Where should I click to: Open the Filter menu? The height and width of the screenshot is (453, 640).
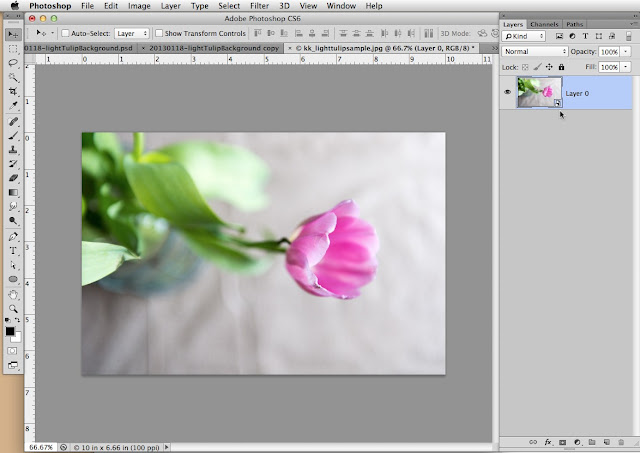261,6
